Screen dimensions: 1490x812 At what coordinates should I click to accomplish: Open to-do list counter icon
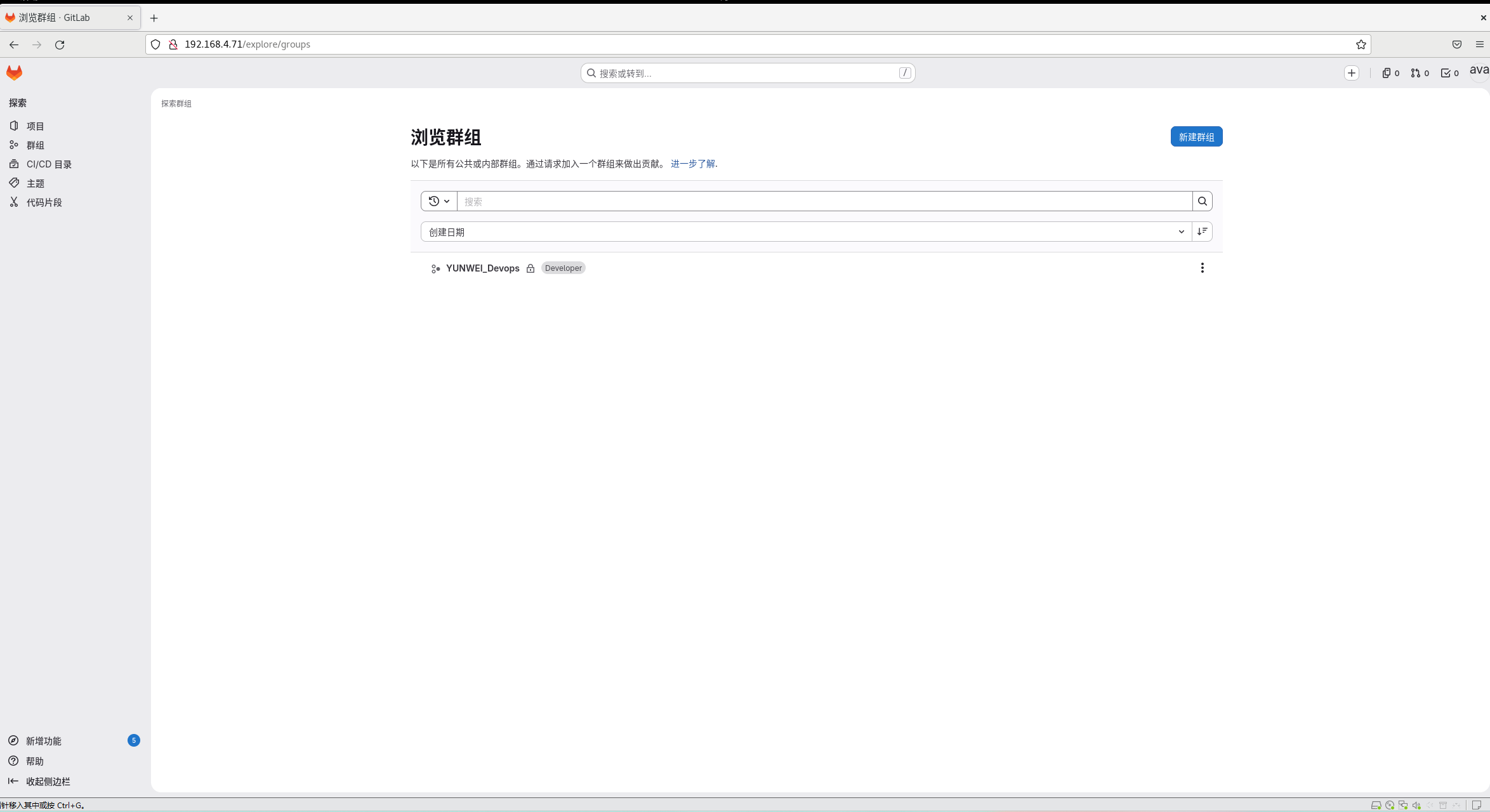pyautogui.click(x=1449, y=73)
